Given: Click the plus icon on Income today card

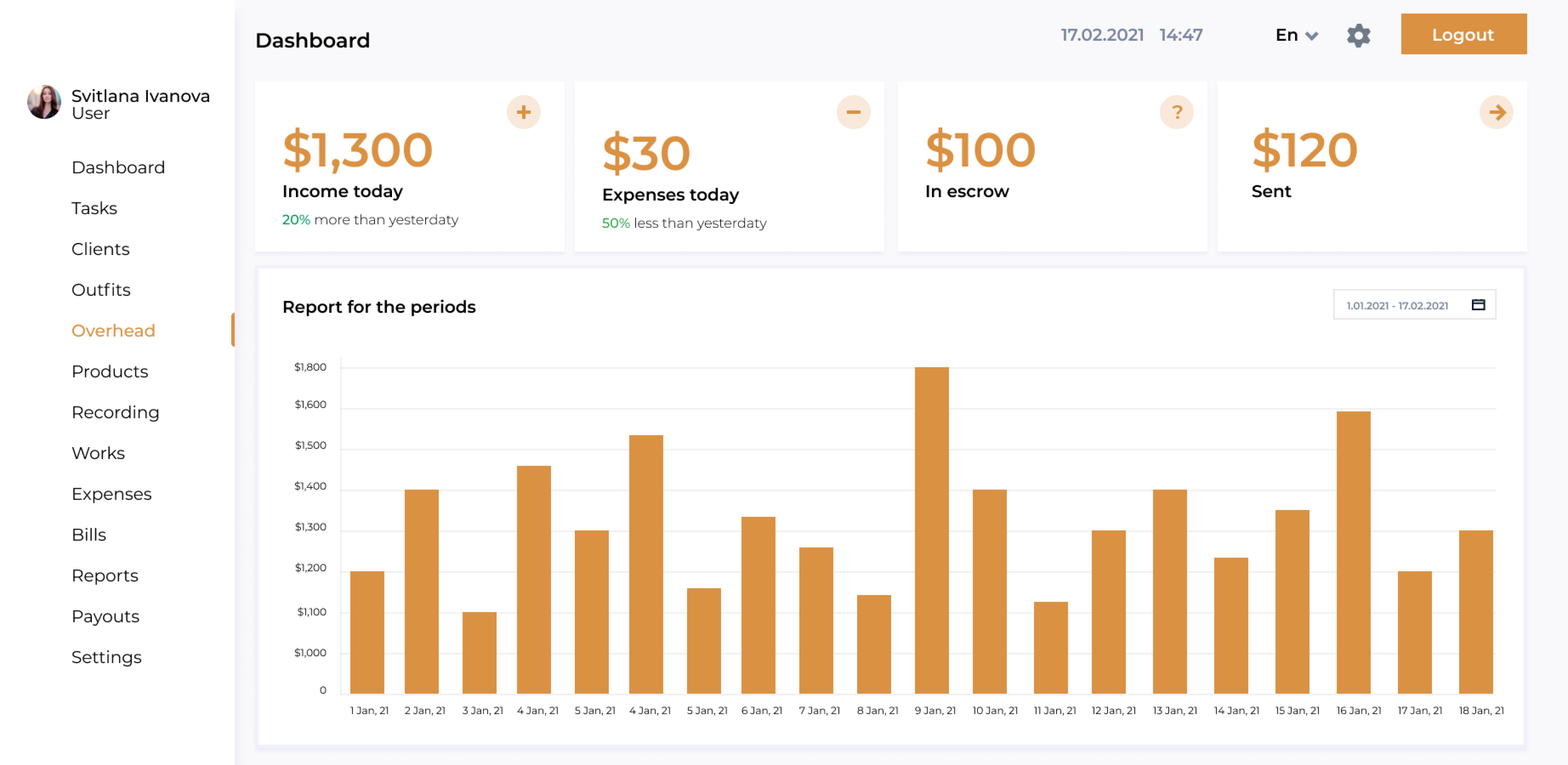Looking at the screenshot, I should click(523, 112).
